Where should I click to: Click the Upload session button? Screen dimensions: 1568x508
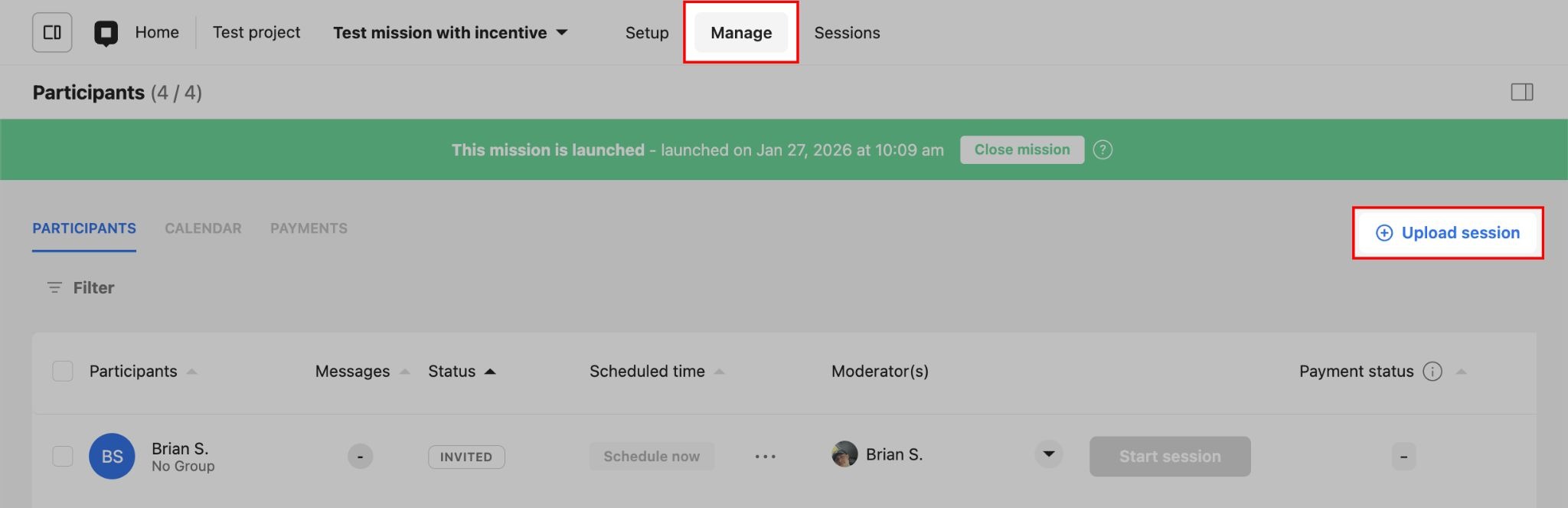(x=1447, y=233)
